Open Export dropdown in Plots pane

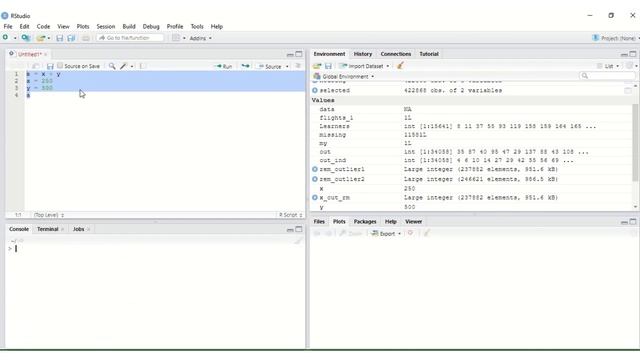(386, 233)
